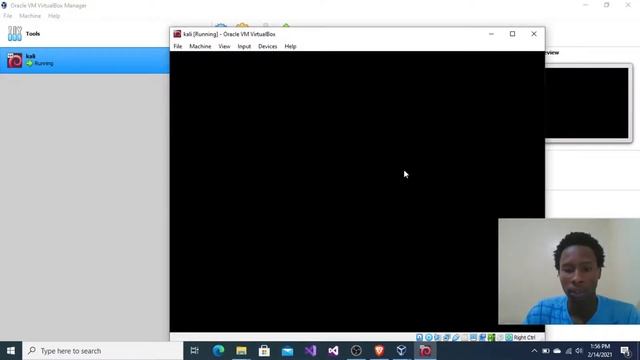Click inside the black VM display area

[x=357, y=191]
